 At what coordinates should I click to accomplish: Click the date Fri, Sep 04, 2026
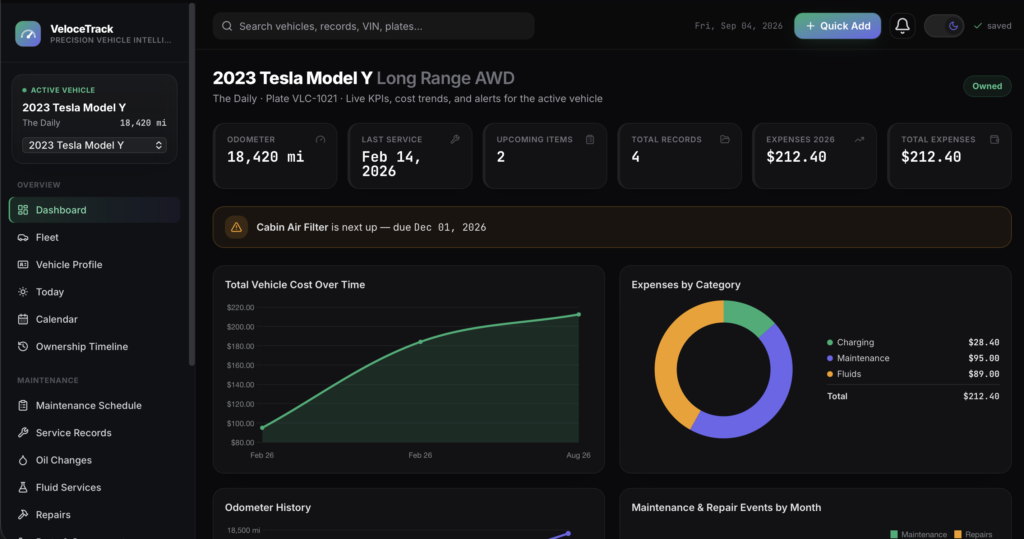point(738,26)
